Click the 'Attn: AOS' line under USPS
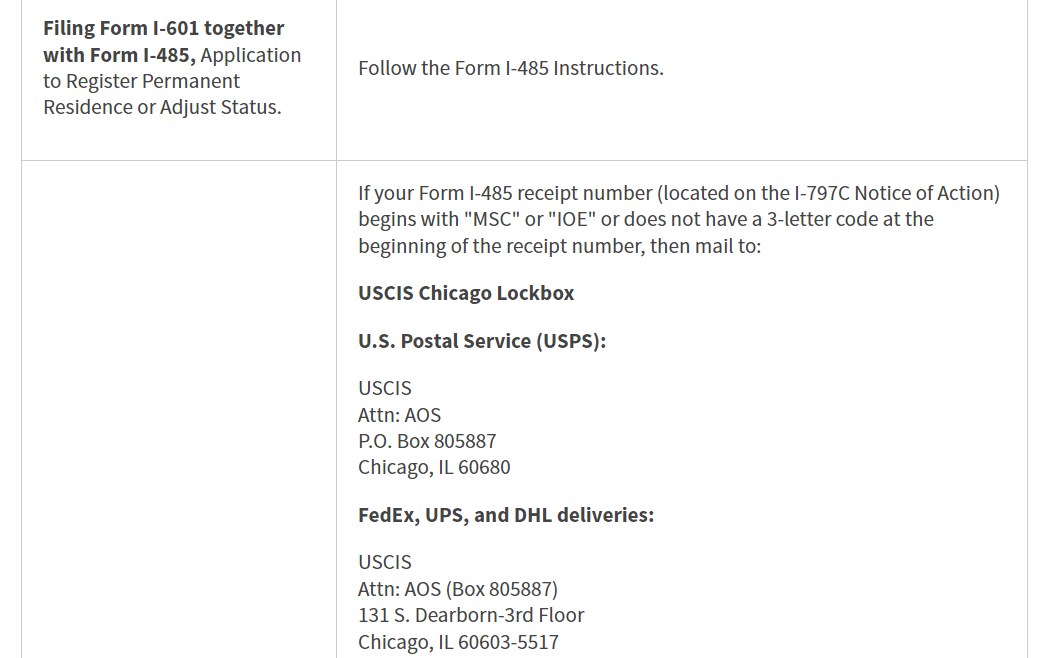 (399, 415)
